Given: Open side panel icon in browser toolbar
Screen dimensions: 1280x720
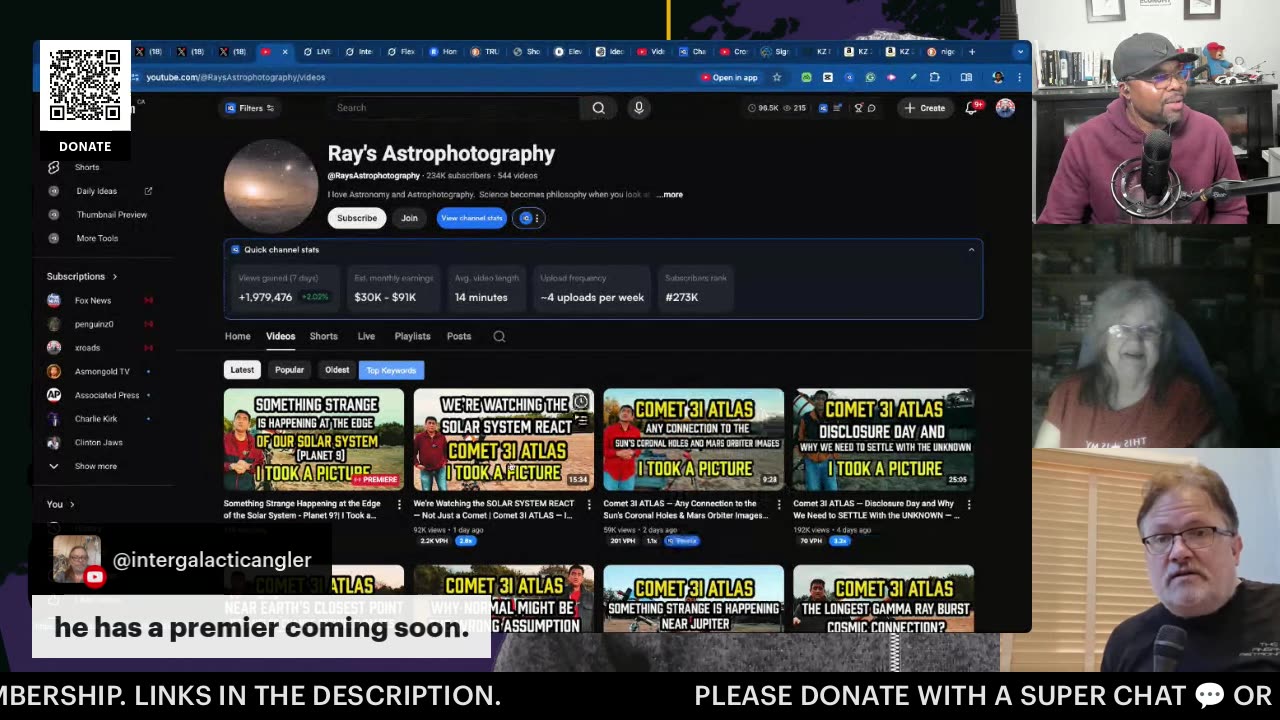Looking at the screenshot, I should tap(966, 77).
